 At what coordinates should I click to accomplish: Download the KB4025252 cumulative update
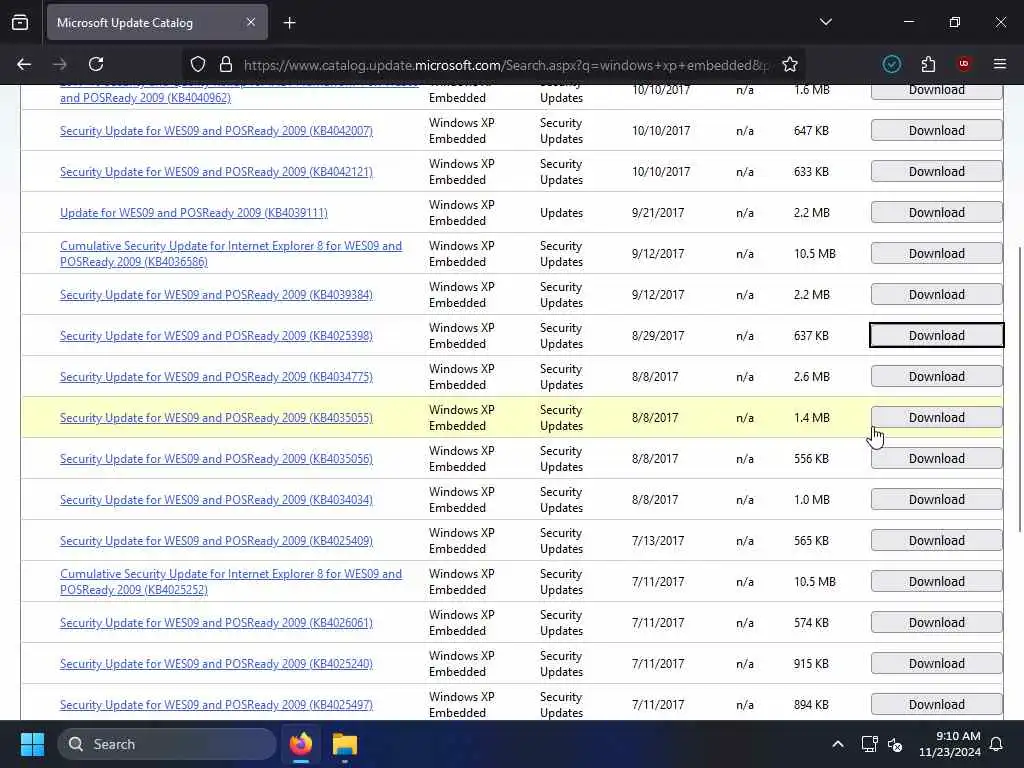click(936, 582)
